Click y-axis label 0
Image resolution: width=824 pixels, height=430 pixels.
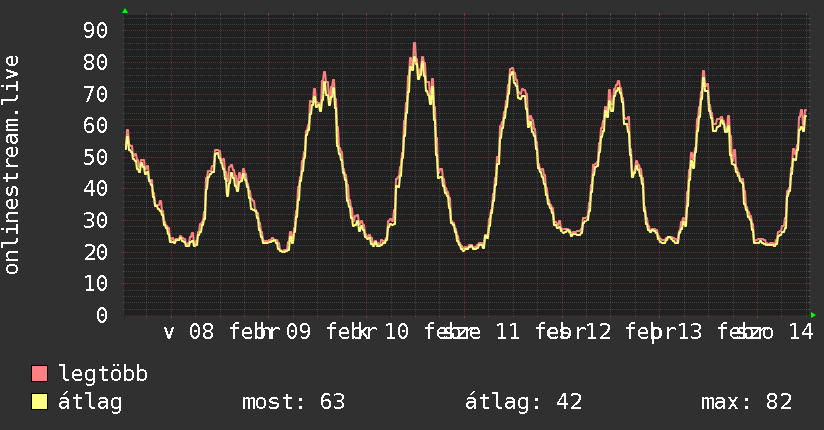pos(102,315)
